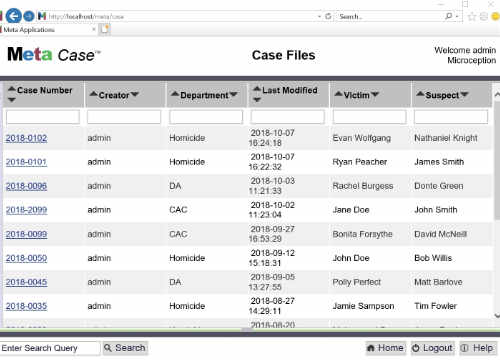Click the Case Number filter field
The width and height of the screenshot is (500, 360).
click(43, 117)
